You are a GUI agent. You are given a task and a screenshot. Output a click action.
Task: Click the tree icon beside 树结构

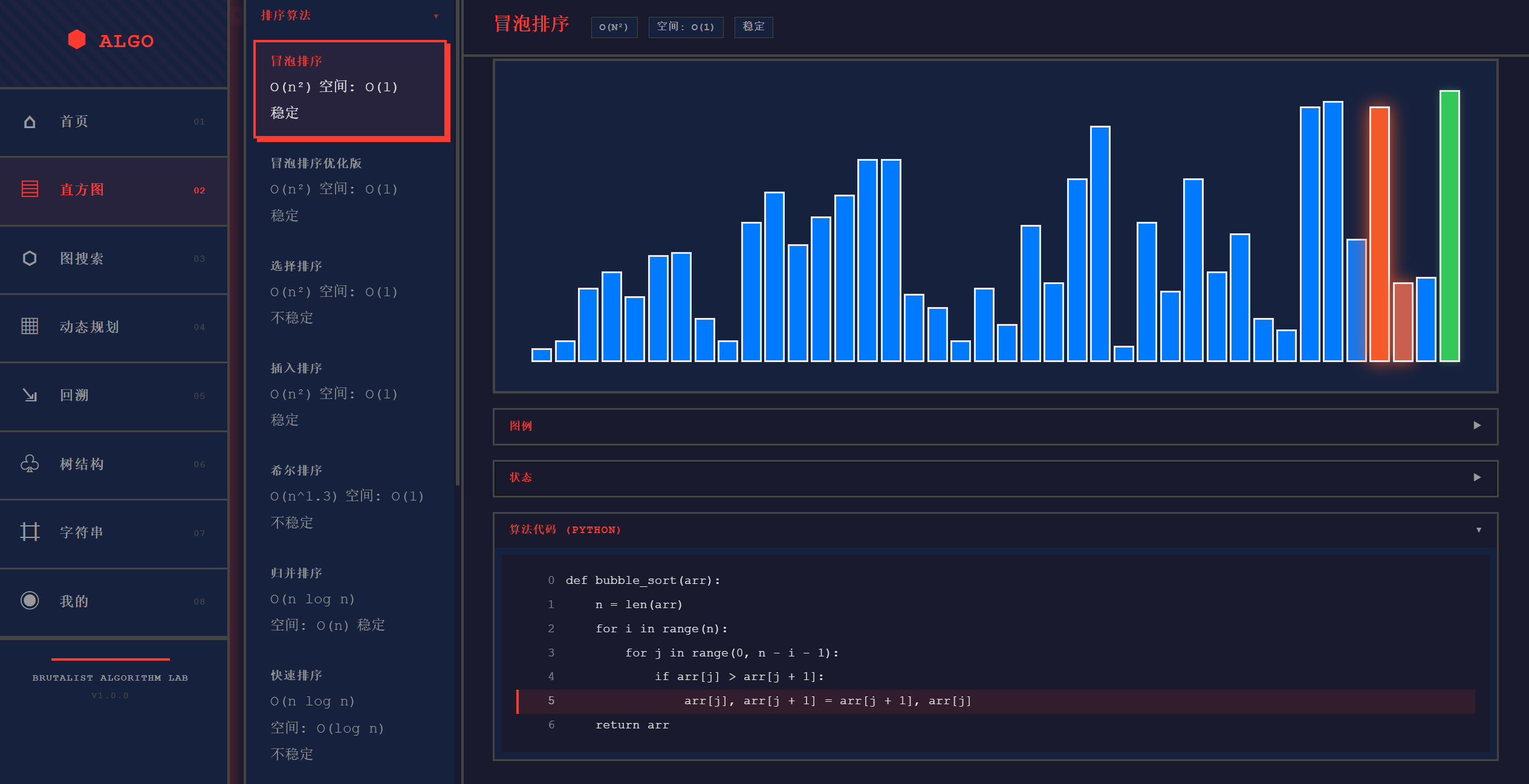[x=30, y=464]
